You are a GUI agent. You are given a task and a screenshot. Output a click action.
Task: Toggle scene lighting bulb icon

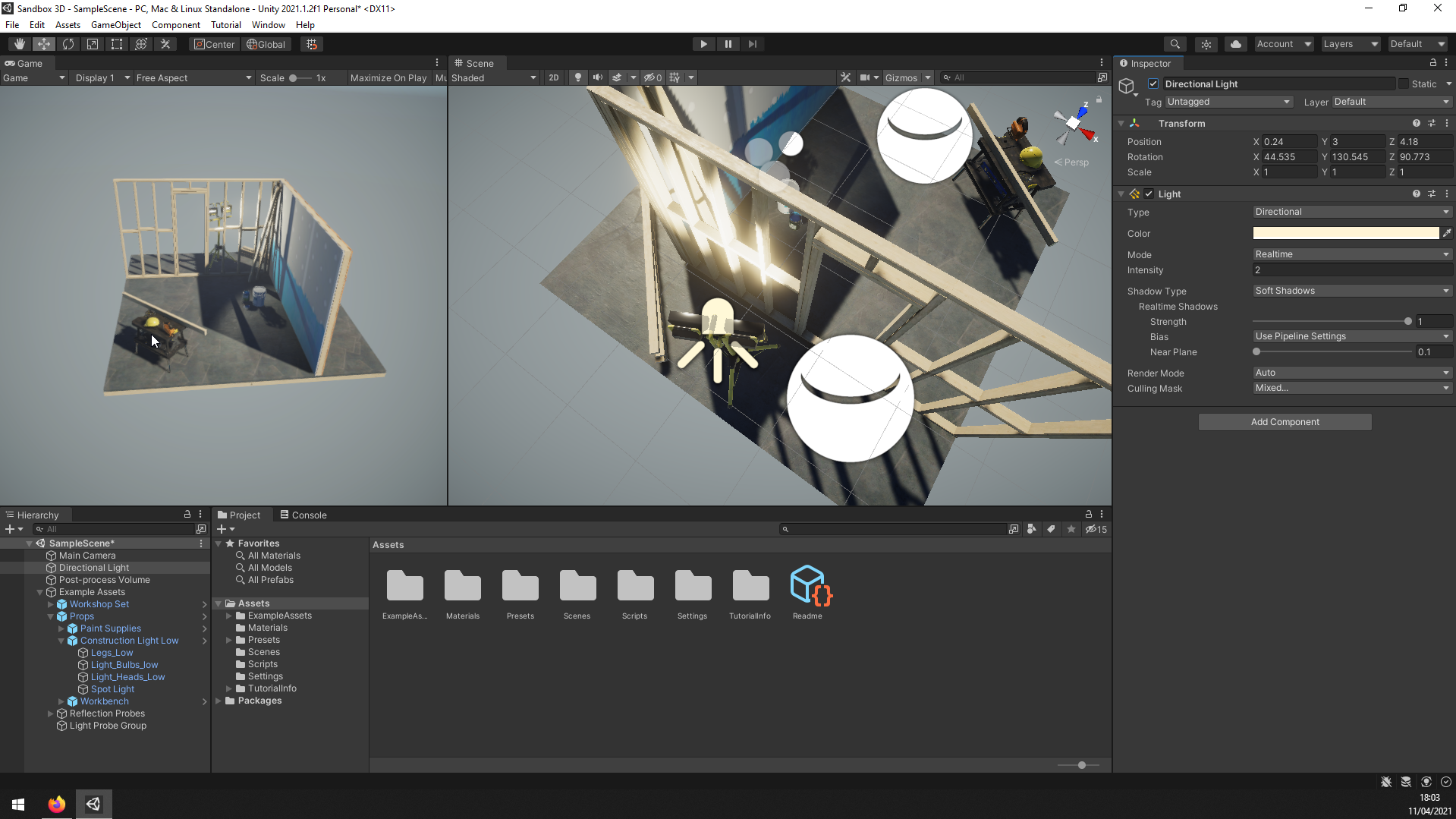pos(578,77)
